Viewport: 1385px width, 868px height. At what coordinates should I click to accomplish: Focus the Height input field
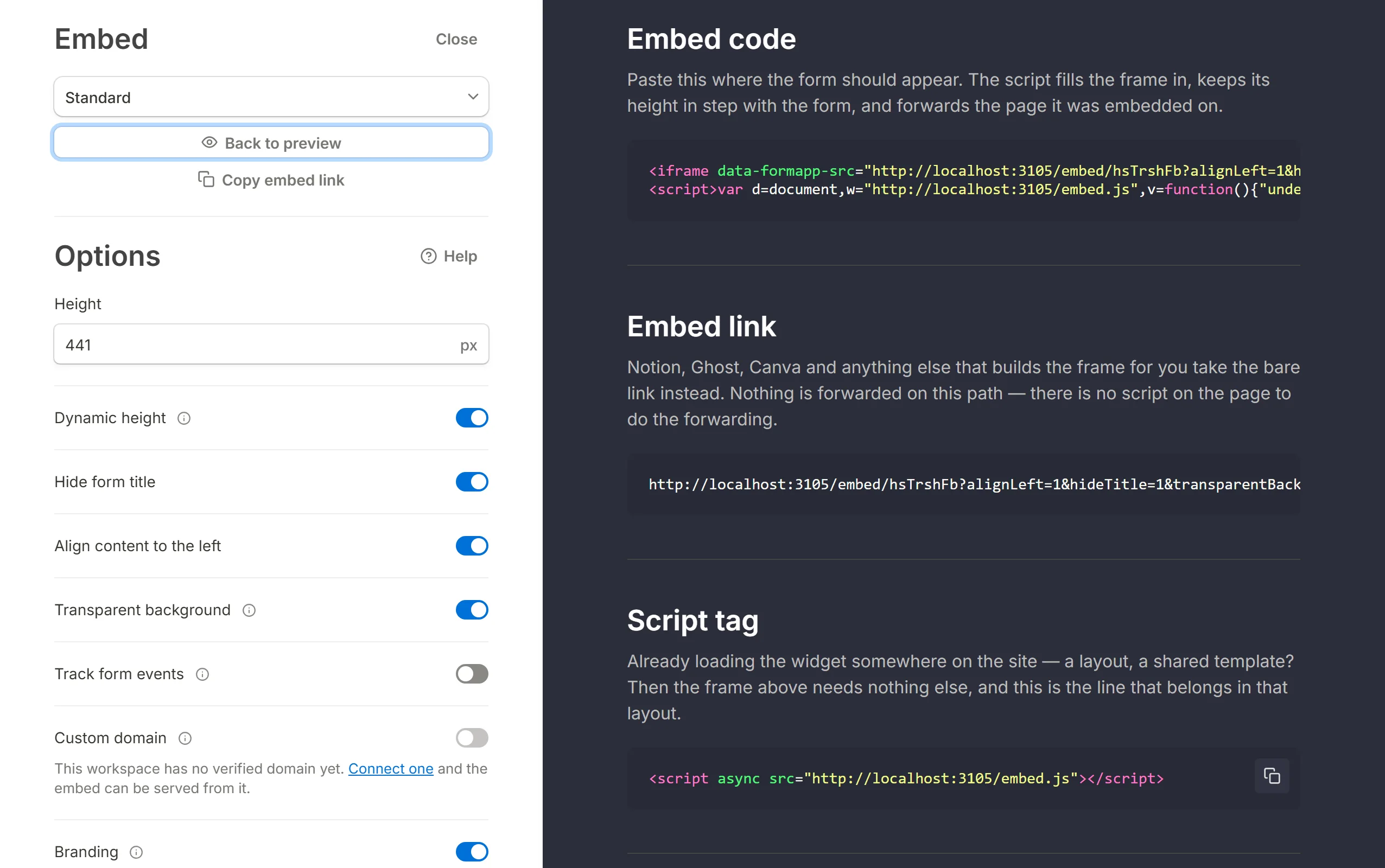coord(271,344)
